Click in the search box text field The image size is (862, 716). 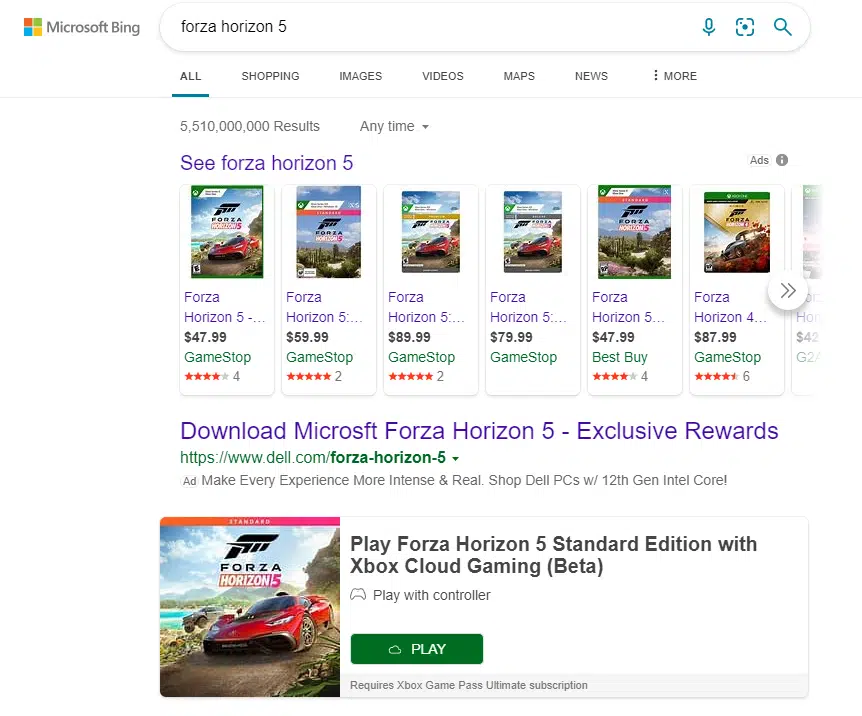430,27
